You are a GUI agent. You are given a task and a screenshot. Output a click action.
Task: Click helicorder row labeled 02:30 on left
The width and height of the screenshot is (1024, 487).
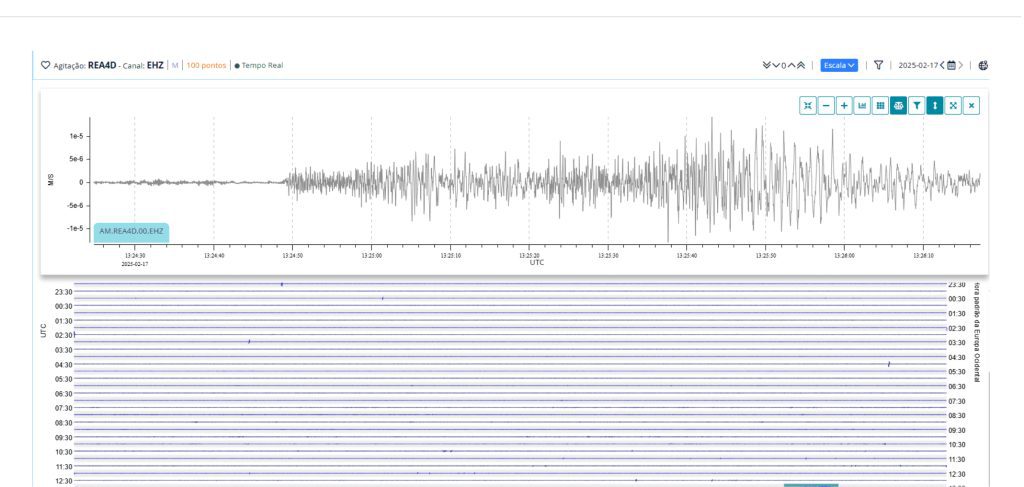coord(510,335)
